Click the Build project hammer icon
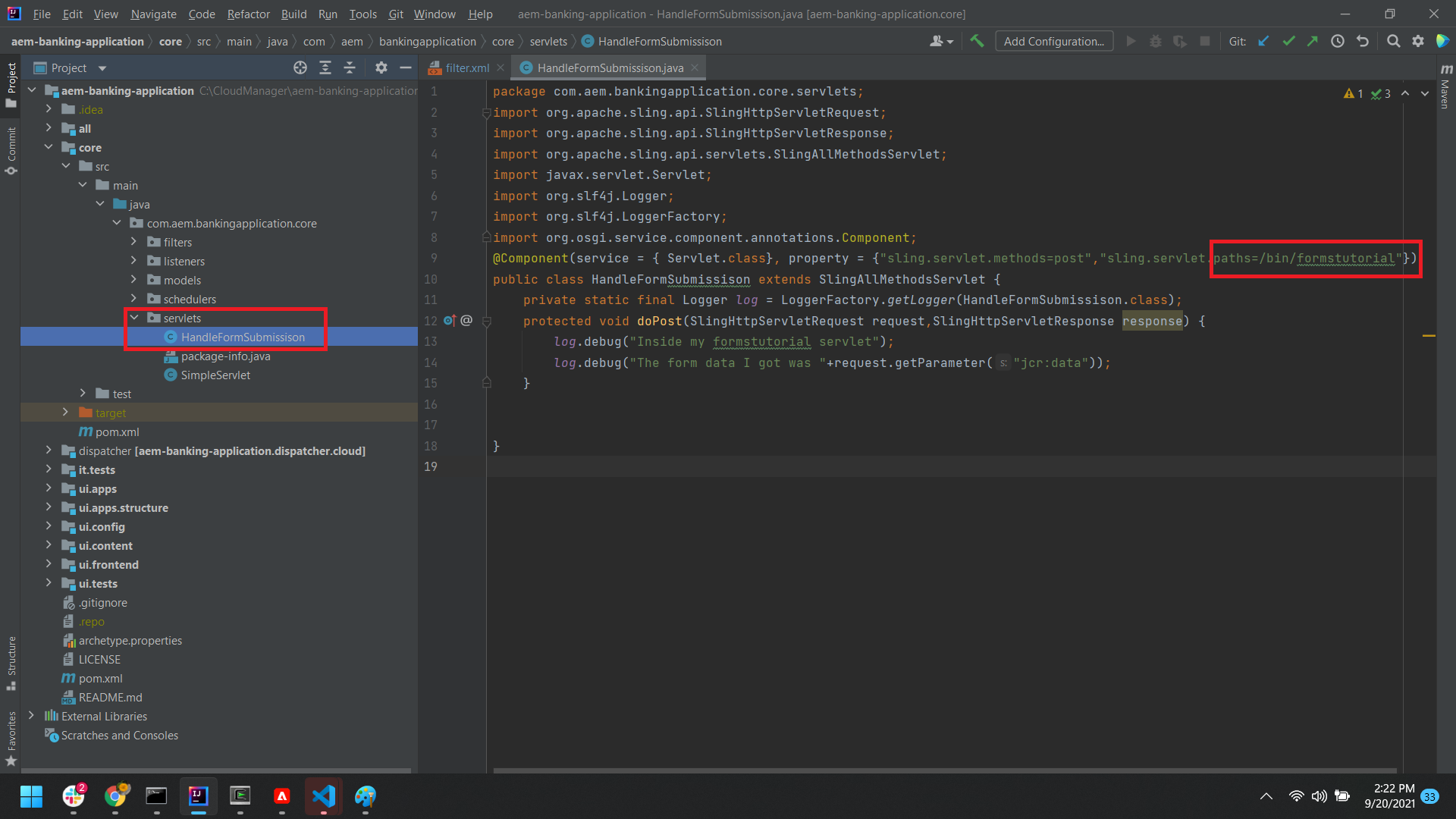Viewport: 1456px width, 819px height. [977, 42]
